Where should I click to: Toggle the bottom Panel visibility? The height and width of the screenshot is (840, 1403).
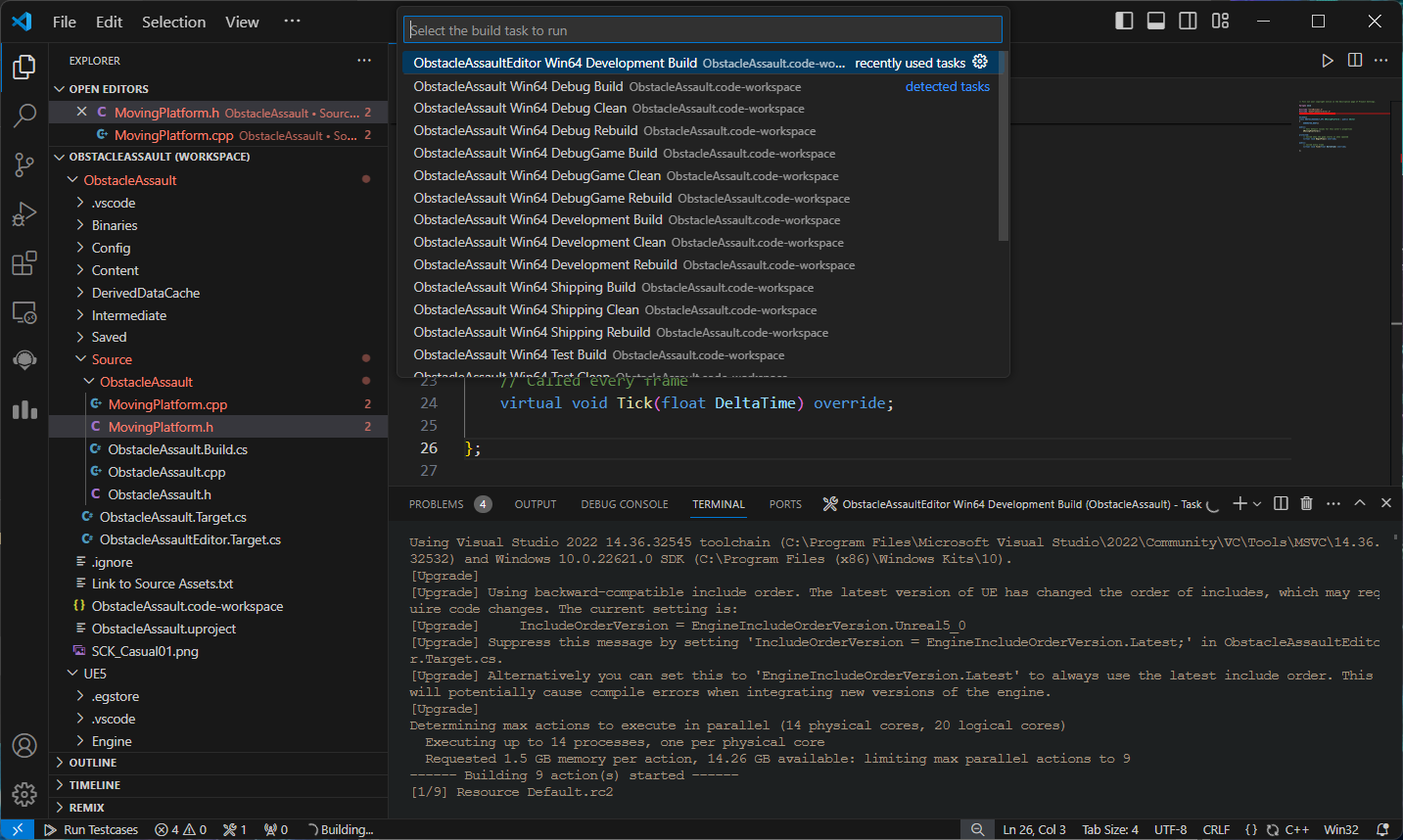click(x=1156, y=21)
